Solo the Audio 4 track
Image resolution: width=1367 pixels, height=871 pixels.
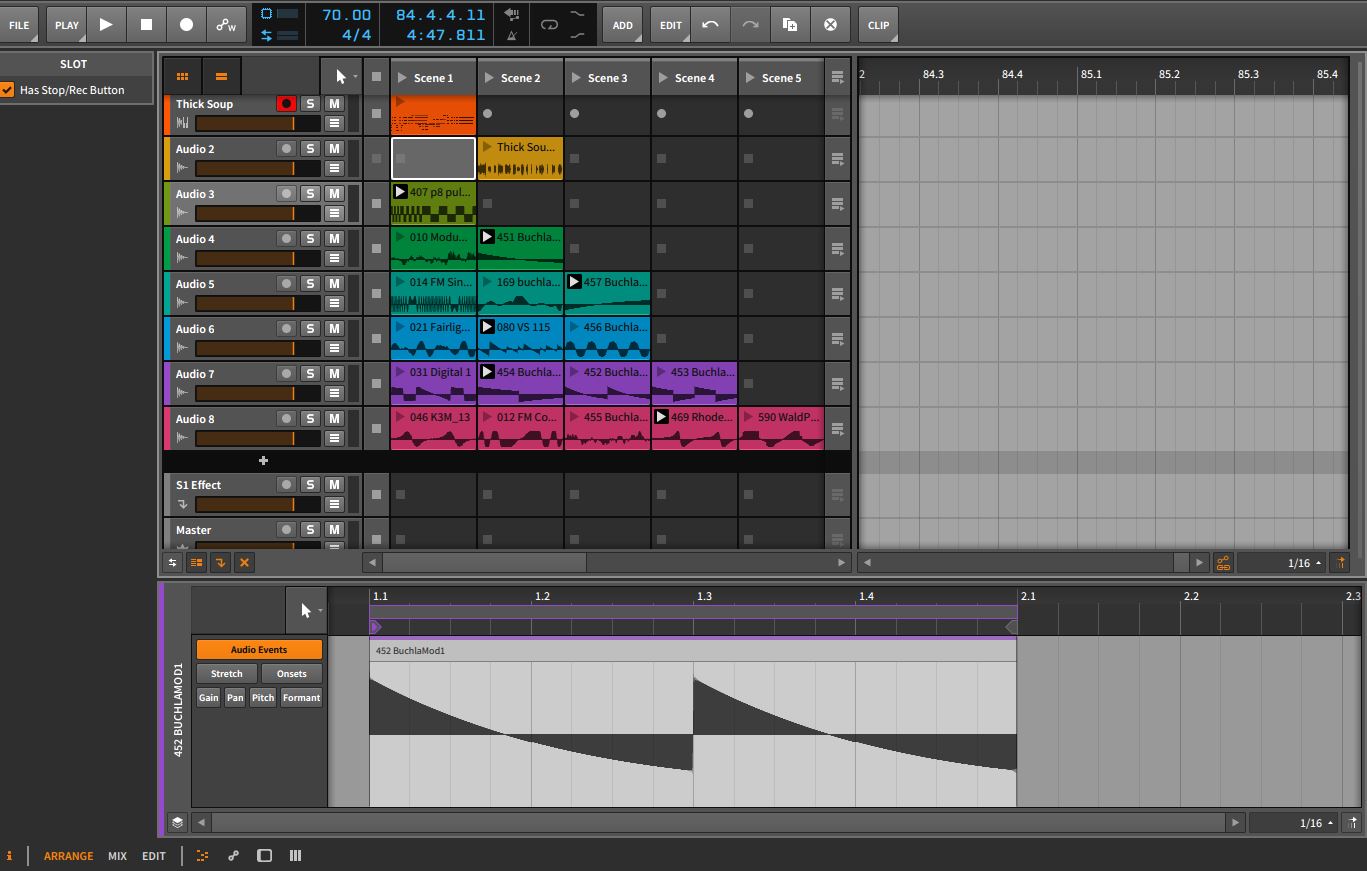click(310, 239)
